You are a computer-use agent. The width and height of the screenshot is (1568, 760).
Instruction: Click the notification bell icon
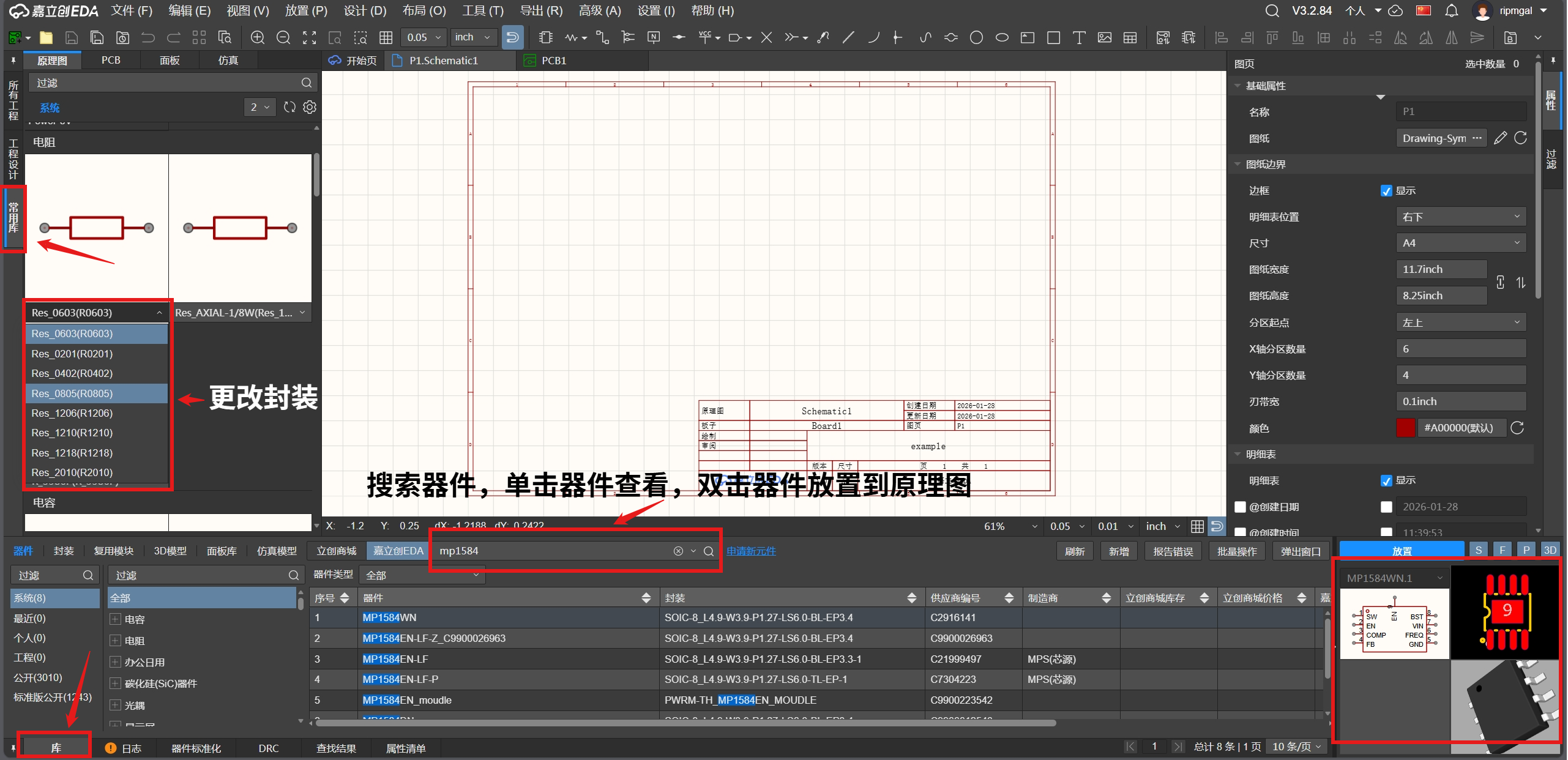click(1451, 11)
